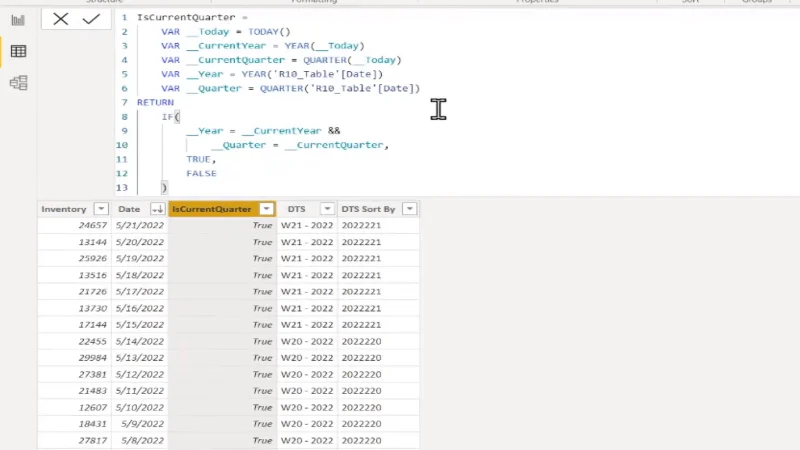800x450 pixels.
Task: Select the DTS Sort By column header
Action: tap(368, 209)
